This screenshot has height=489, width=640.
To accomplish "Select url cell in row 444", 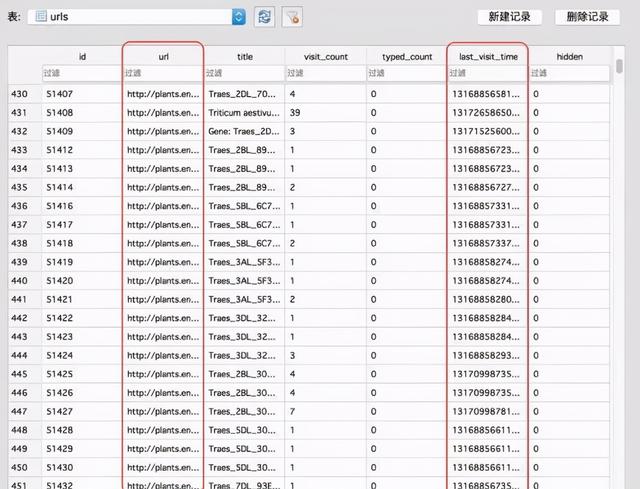I will tap(163, 356).
